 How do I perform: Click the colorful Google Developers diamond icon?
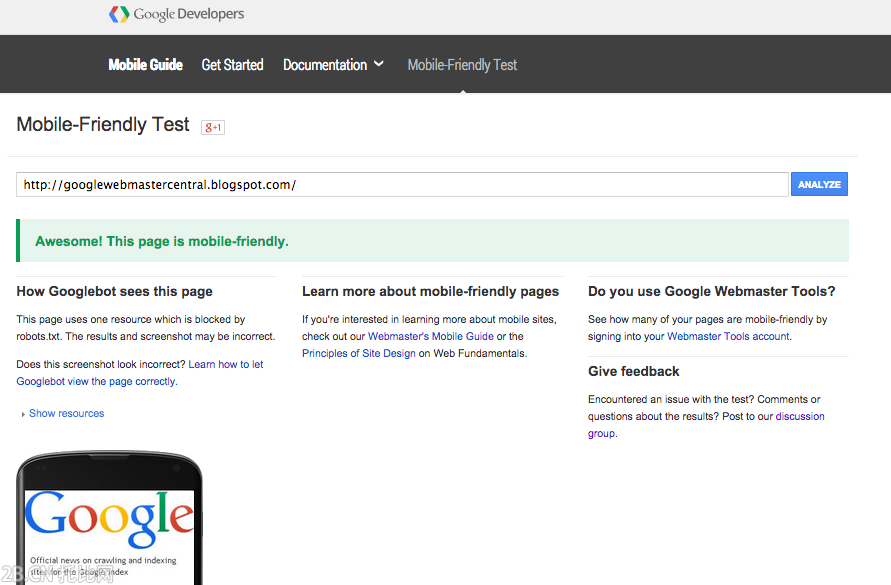pos(118,14)
